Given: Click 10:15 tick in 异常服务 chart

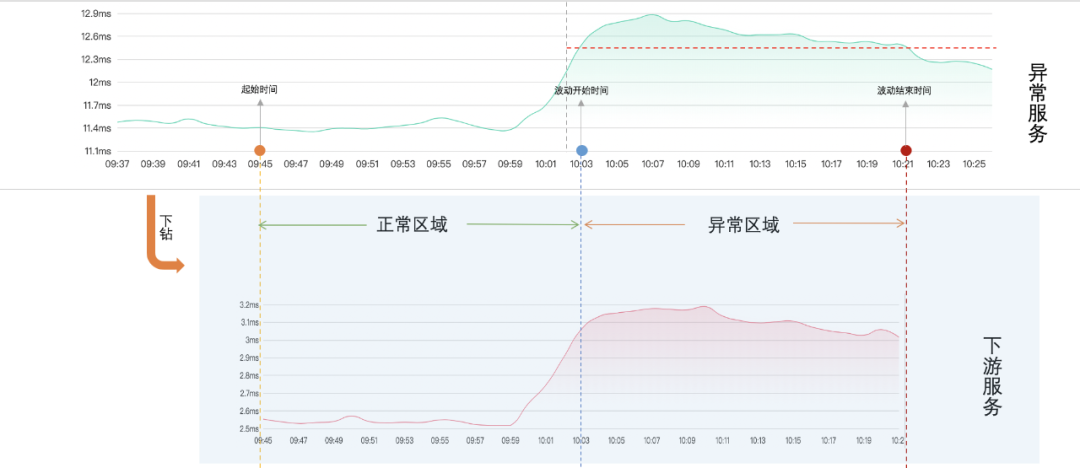Looking at the screenshot, I should (x=796, y=164).
